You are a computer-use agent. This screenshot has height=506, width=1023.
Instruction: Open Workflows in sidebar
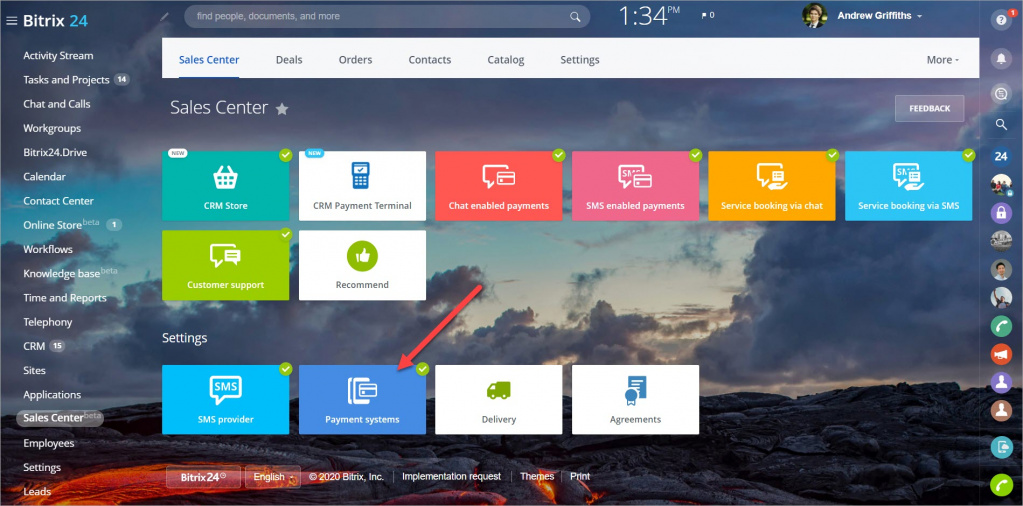pos(48,249)
